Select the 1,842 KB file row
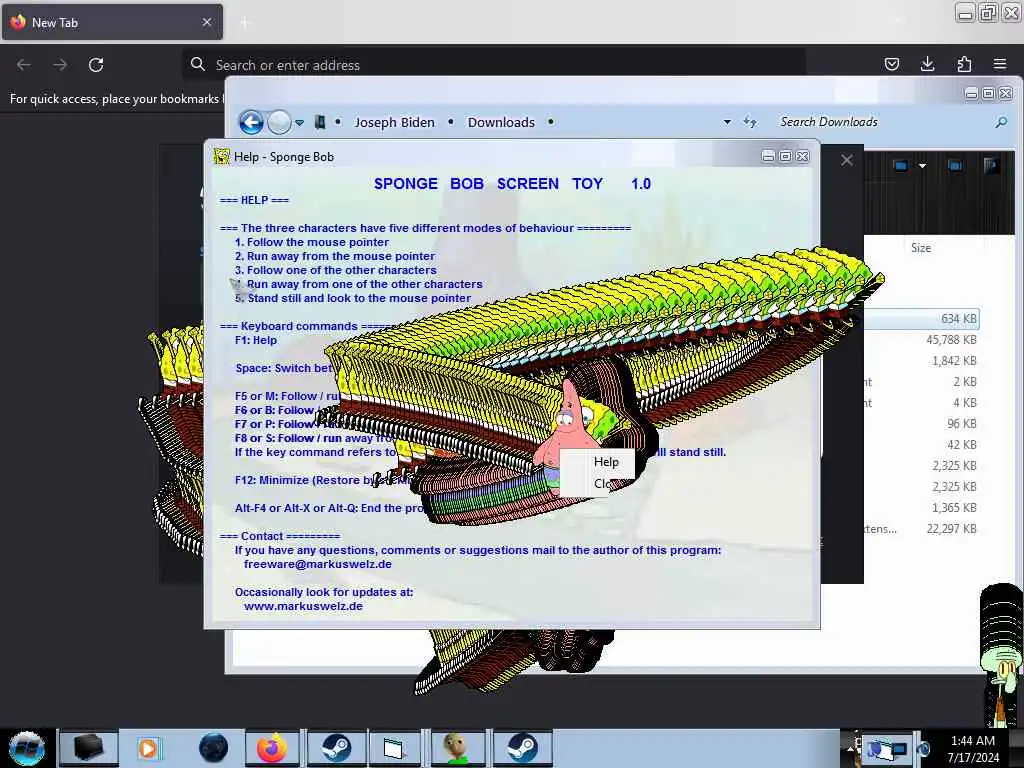Image resolution: width=1024 pixels, height=768 pixels. click(x=921, y=360)
